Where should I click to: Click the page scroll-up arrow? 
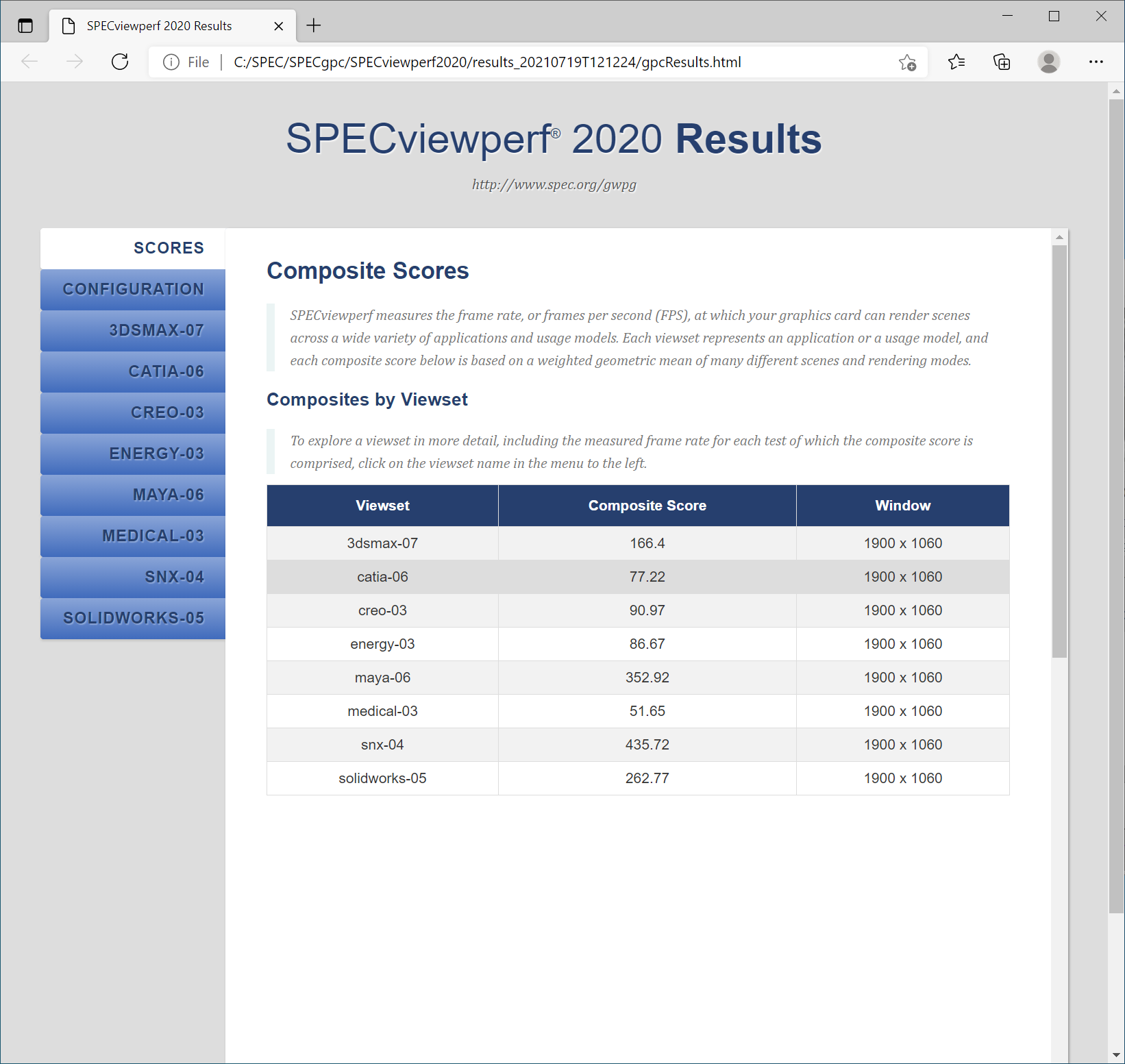click(1116, 90)
